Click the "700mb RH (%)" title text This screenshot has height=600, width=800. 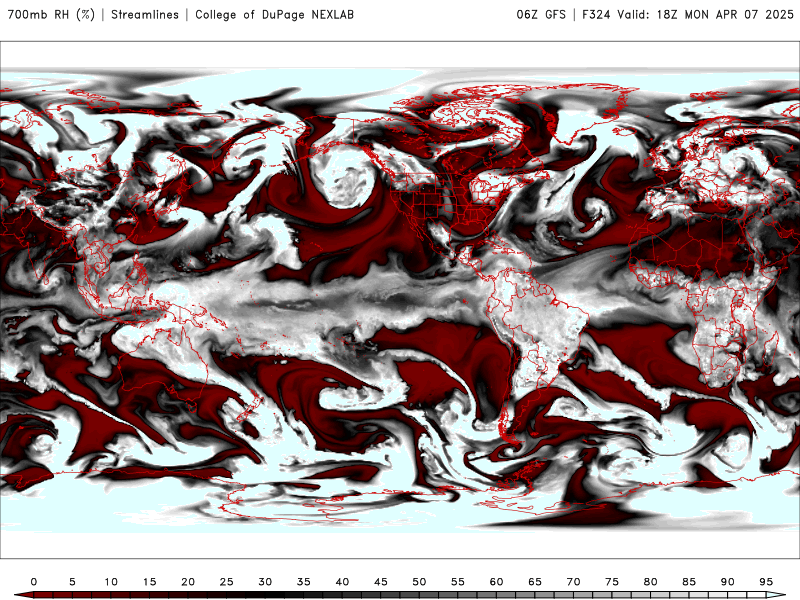(x=51, y=14)
